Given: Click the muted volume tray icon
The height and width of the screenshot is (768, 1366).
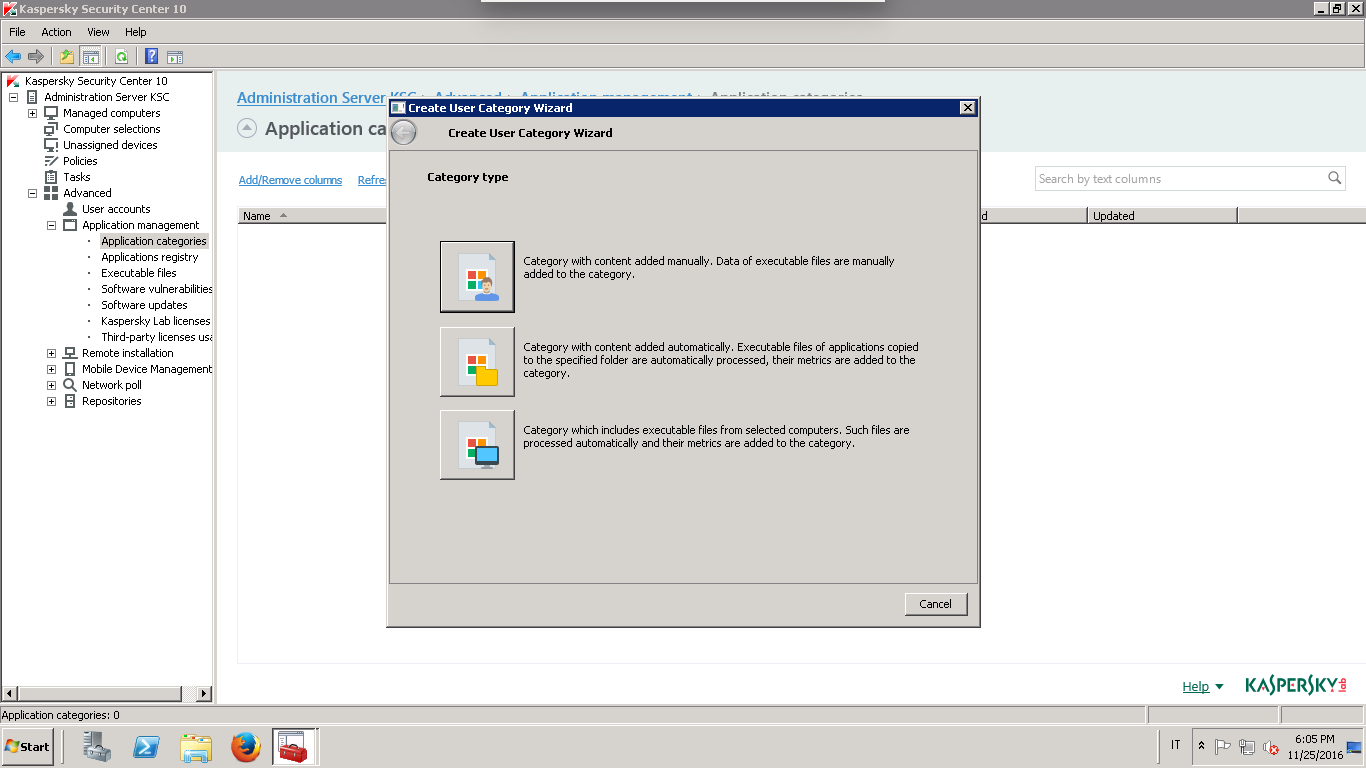Looking at the screenshot, I should tap(1272, 747).
